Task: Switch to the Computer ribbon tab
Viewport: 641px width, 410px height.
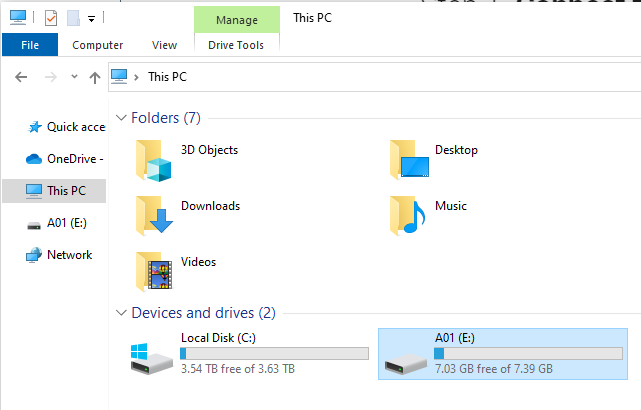Action: click(98, 45)
